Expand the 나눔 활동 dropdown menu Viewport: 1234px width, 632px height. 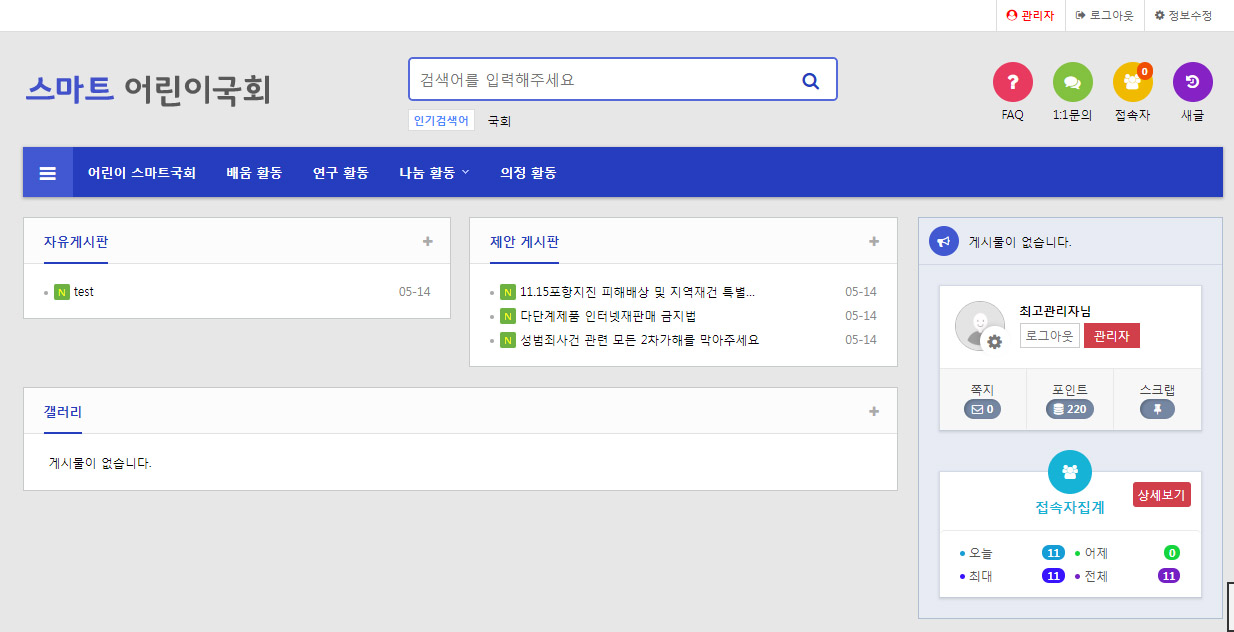(434, 173)
